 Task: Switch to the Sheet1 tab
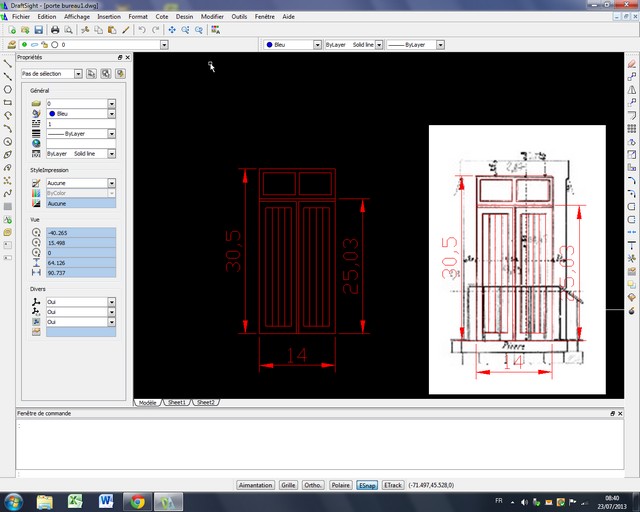click(177, 402)
